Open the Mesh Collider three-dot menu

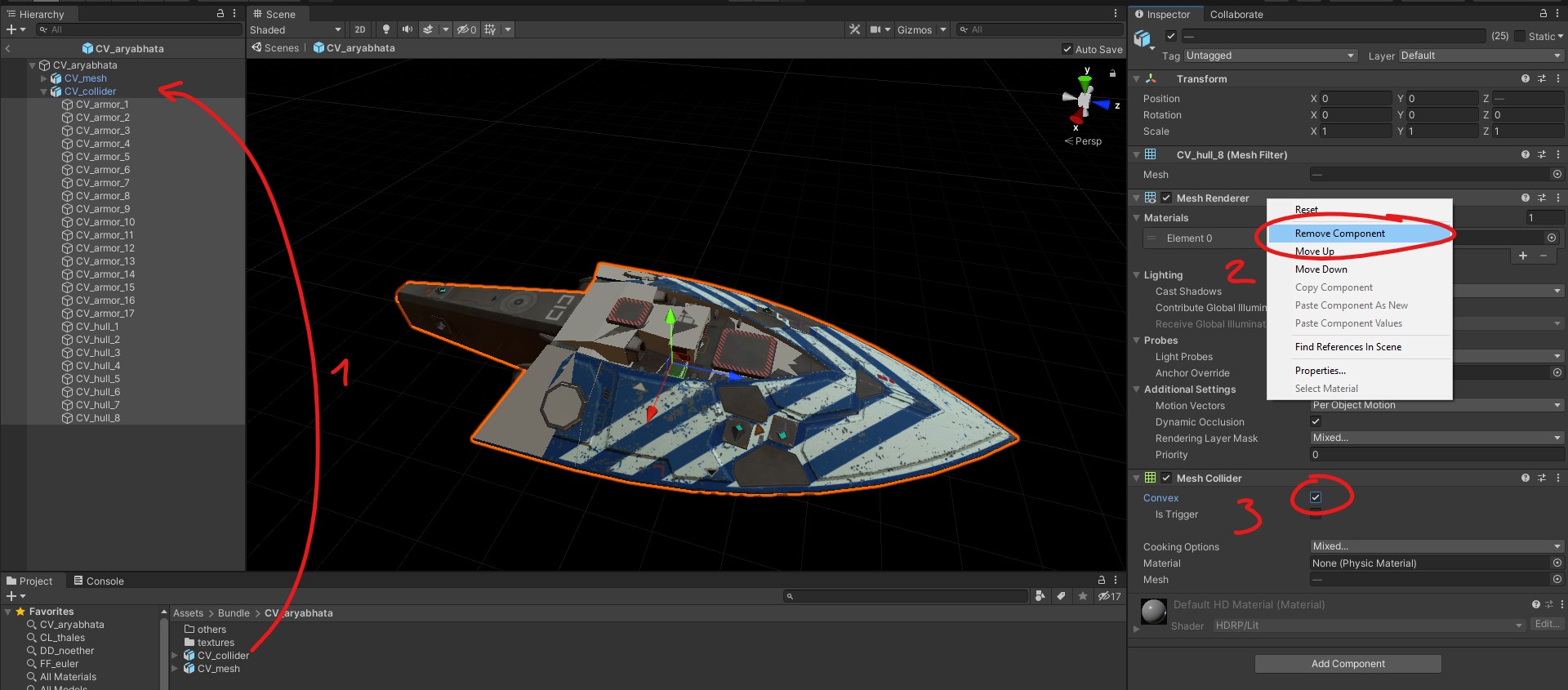(1558, 478)
